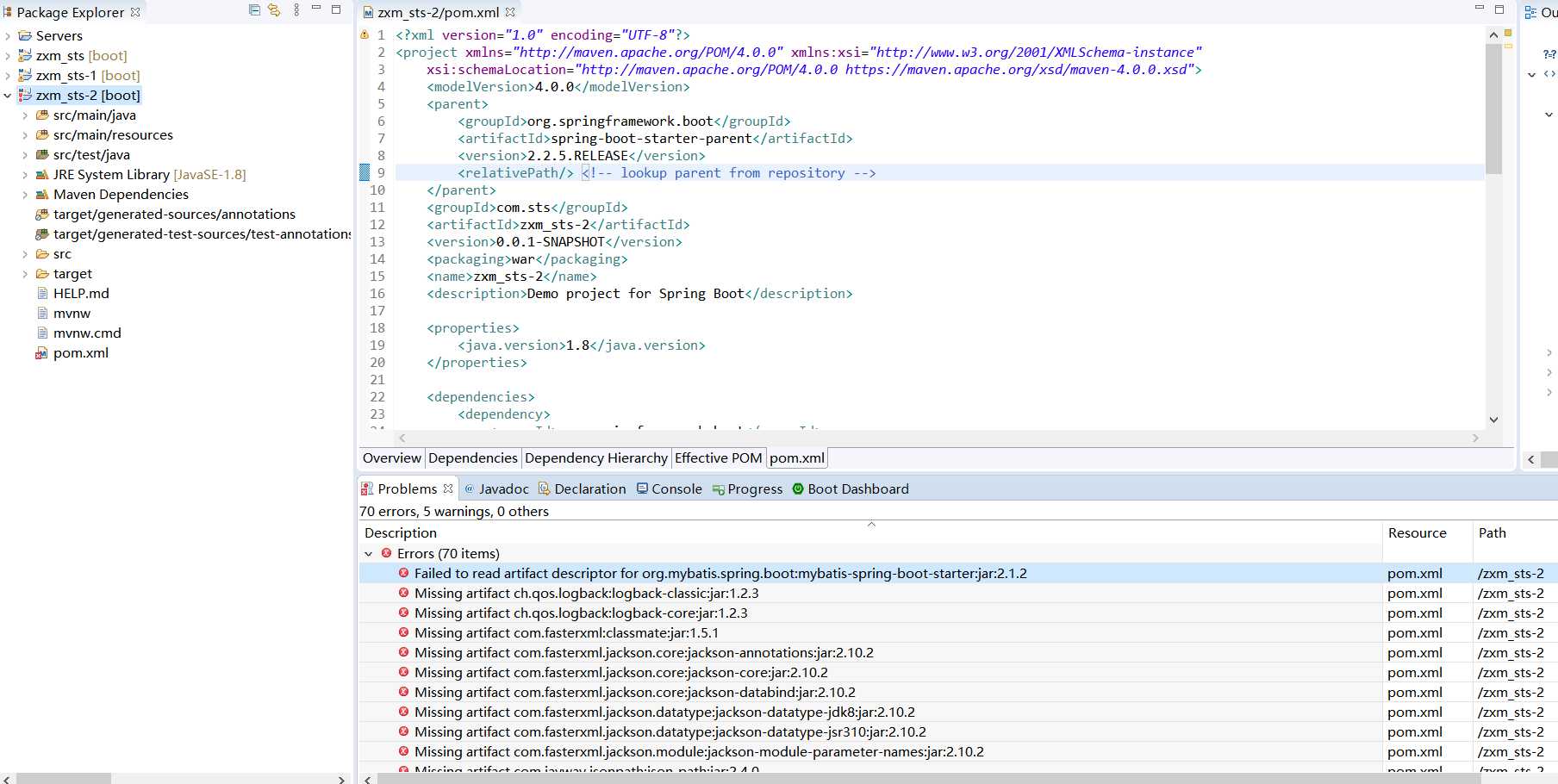Switch to the Javadoc view
The image size is (1558, 784).
coord(497,489)
